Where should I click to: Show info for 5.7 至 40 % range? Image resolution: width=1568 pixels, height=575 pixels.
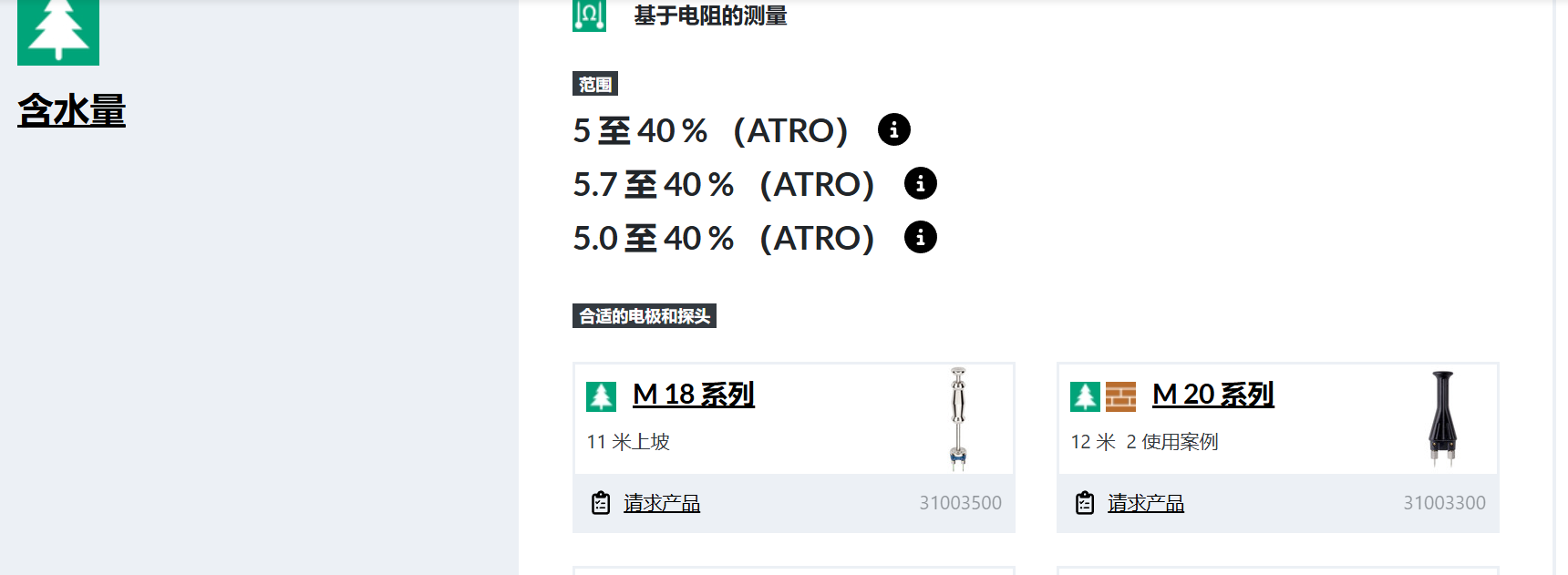click(x=920, y=183)
